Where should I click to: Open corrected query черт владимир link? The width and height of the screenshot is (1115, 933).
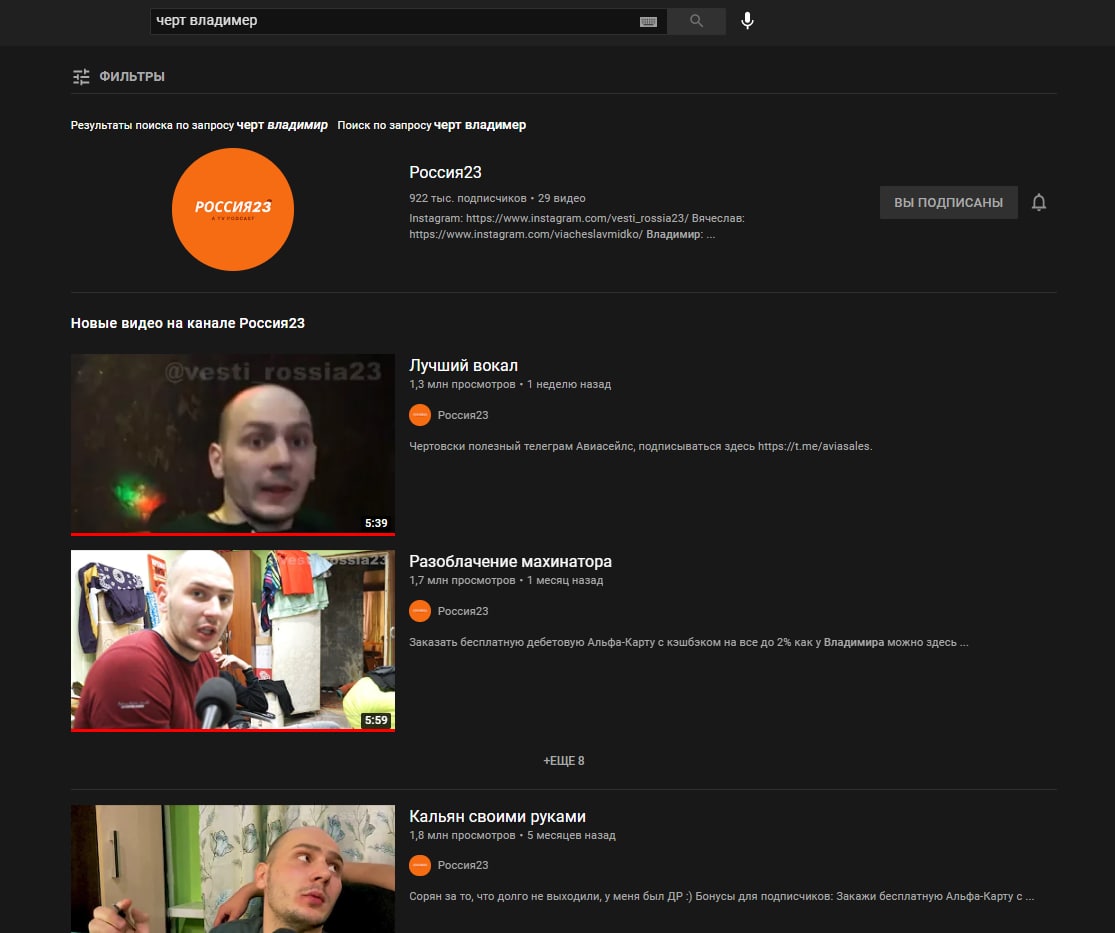(282, 125)
